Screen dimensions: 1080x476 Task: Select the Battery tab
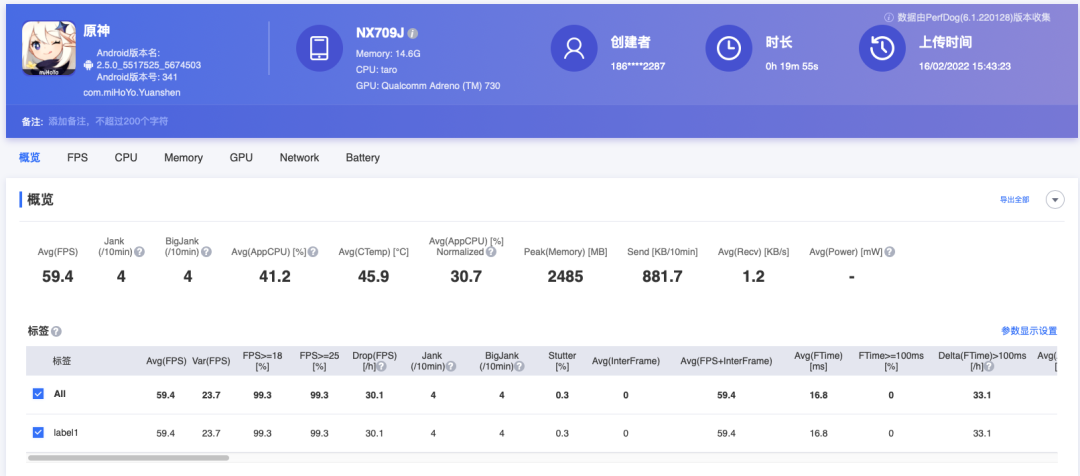[x=363, y=158]
